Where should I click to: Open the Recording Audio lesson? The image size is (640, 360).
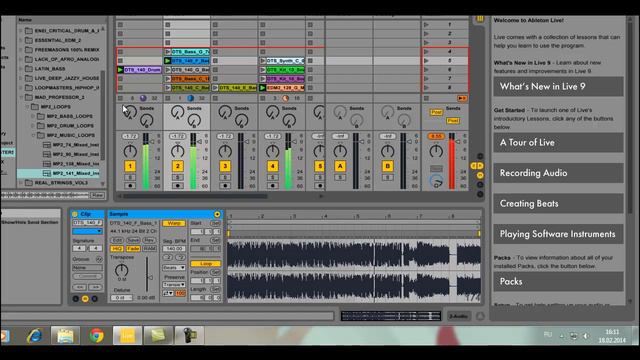point(558,173)
